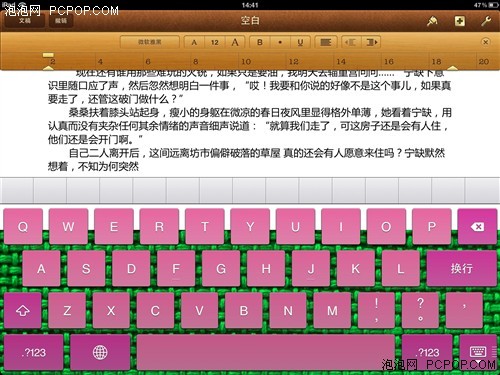Viewport: 500px width, 375px height.
Task: Toggle the Shift key
Action: (x=23, y=310)
